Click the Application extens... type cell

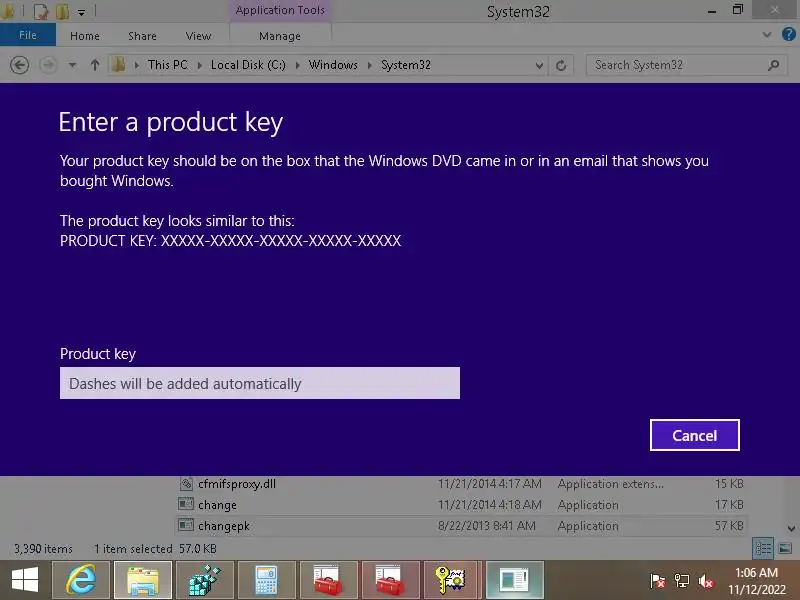611,484
